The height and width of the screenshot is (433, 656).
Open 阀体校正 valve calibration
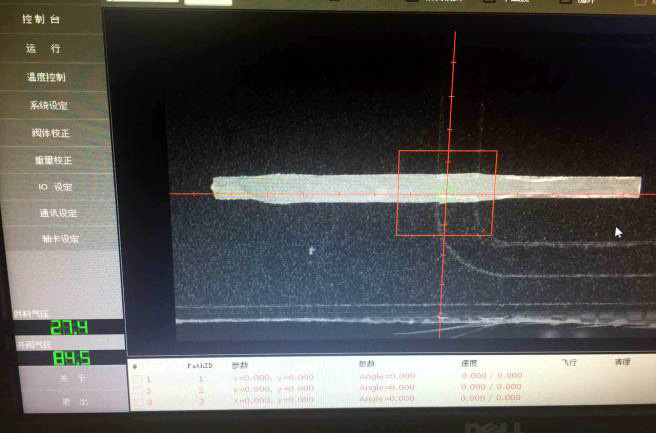tap(50, 132)
